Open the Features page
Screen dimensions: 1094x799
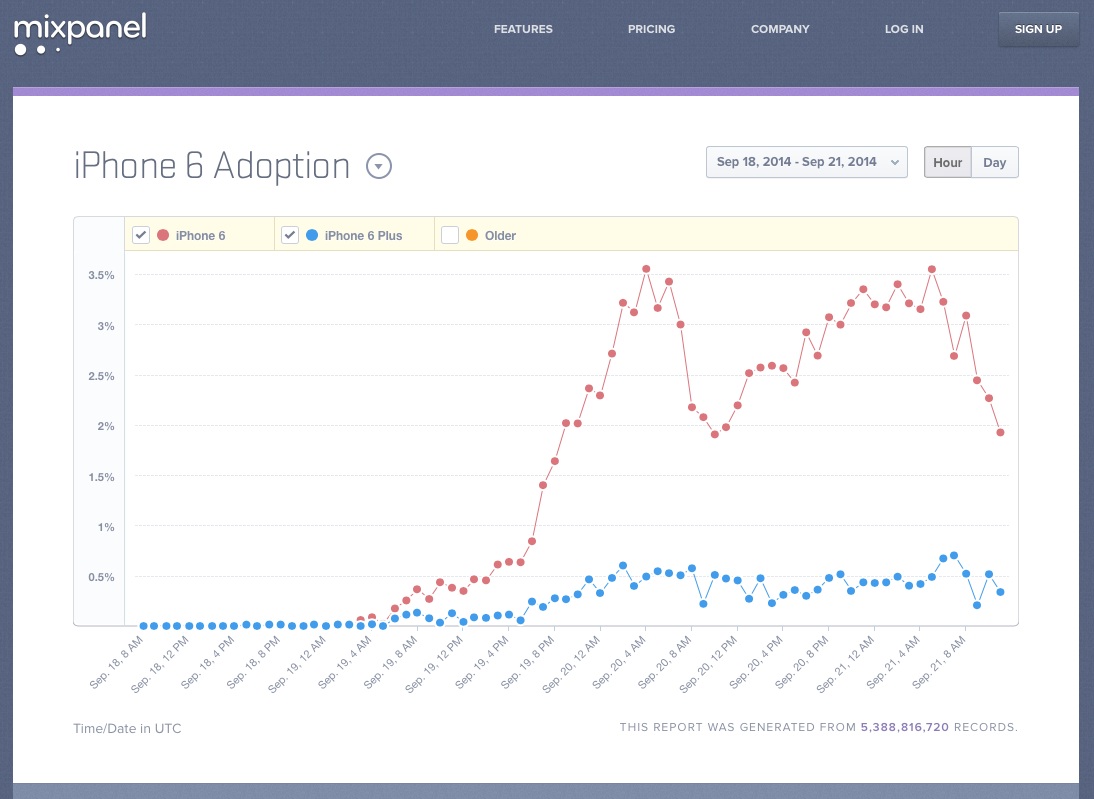pyautogui.click(x=523, y=29)
